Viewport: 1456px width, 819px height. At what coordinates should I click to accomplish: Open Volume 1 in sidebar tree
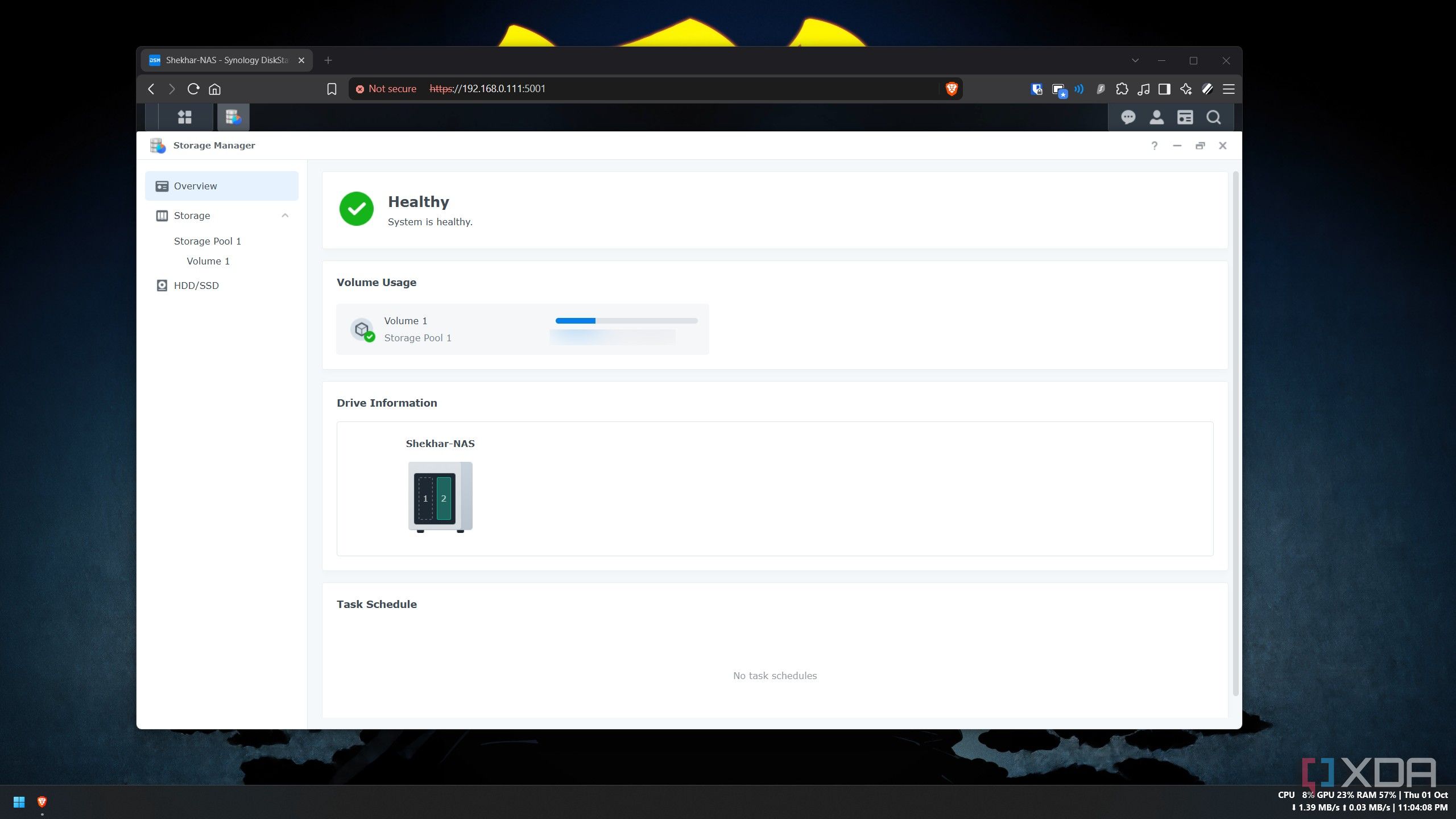pos(208,261)
